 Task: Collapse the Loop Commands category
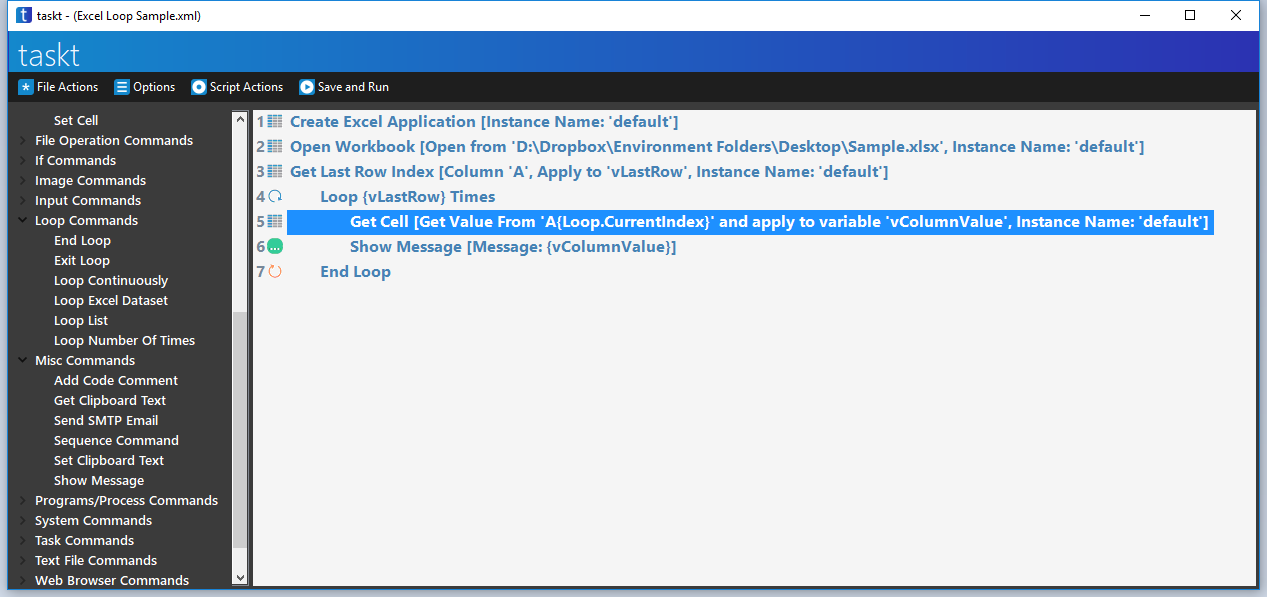(22, 220)
